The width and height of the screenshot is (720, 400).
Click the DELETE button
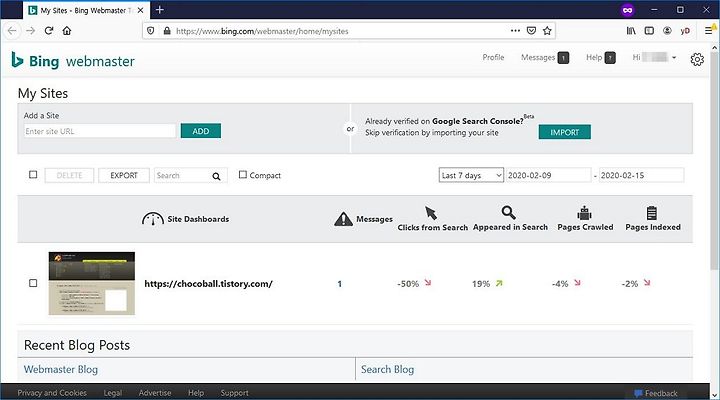pyautogui.click(x=69, y=175)
